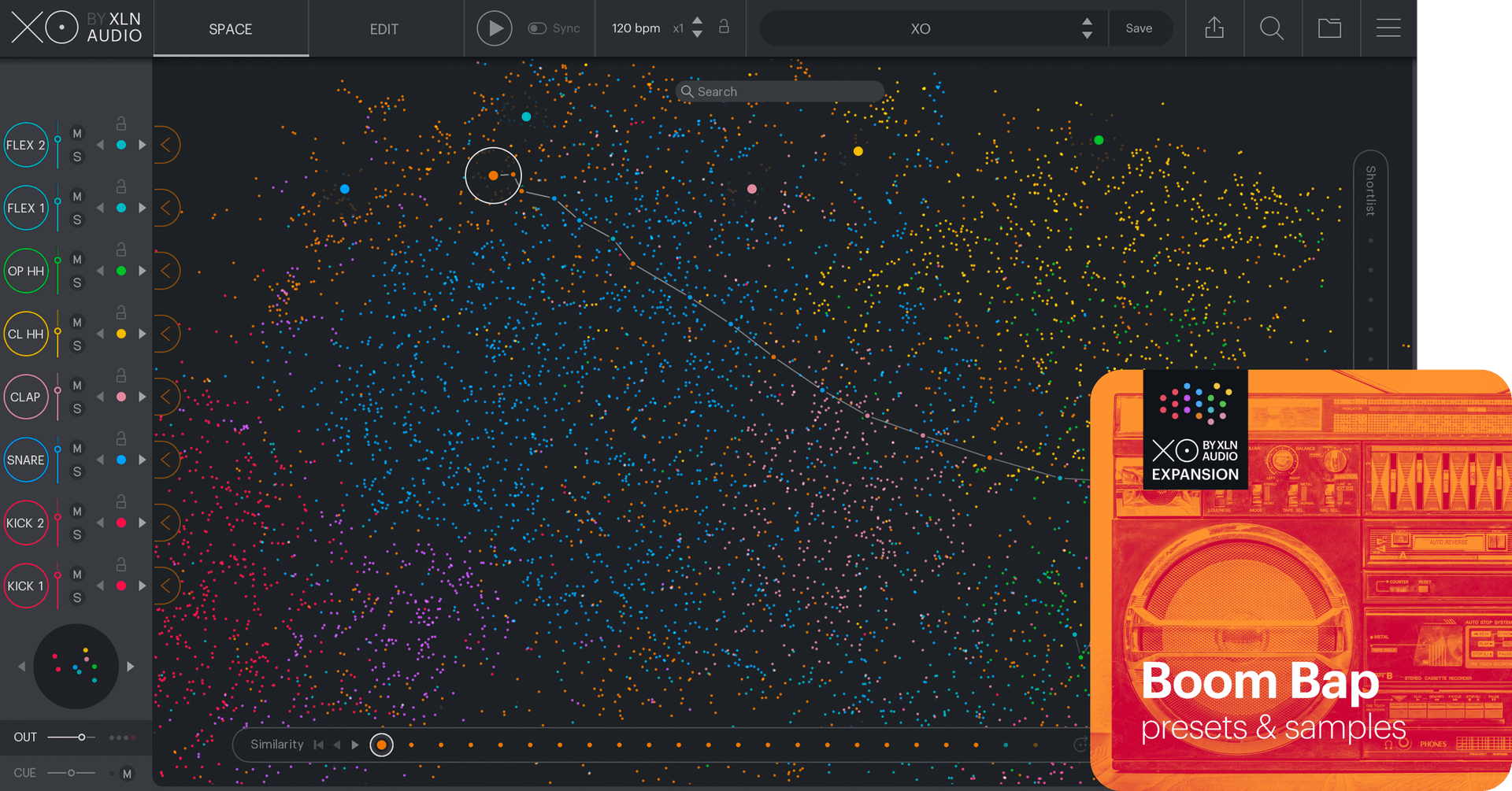Expand the OP HH channel chevron

(166, 271)
